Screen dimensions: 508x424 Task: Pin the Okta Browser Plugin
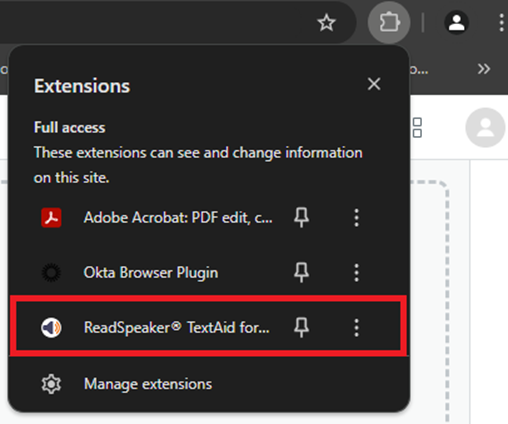click(x=301, y=272)
